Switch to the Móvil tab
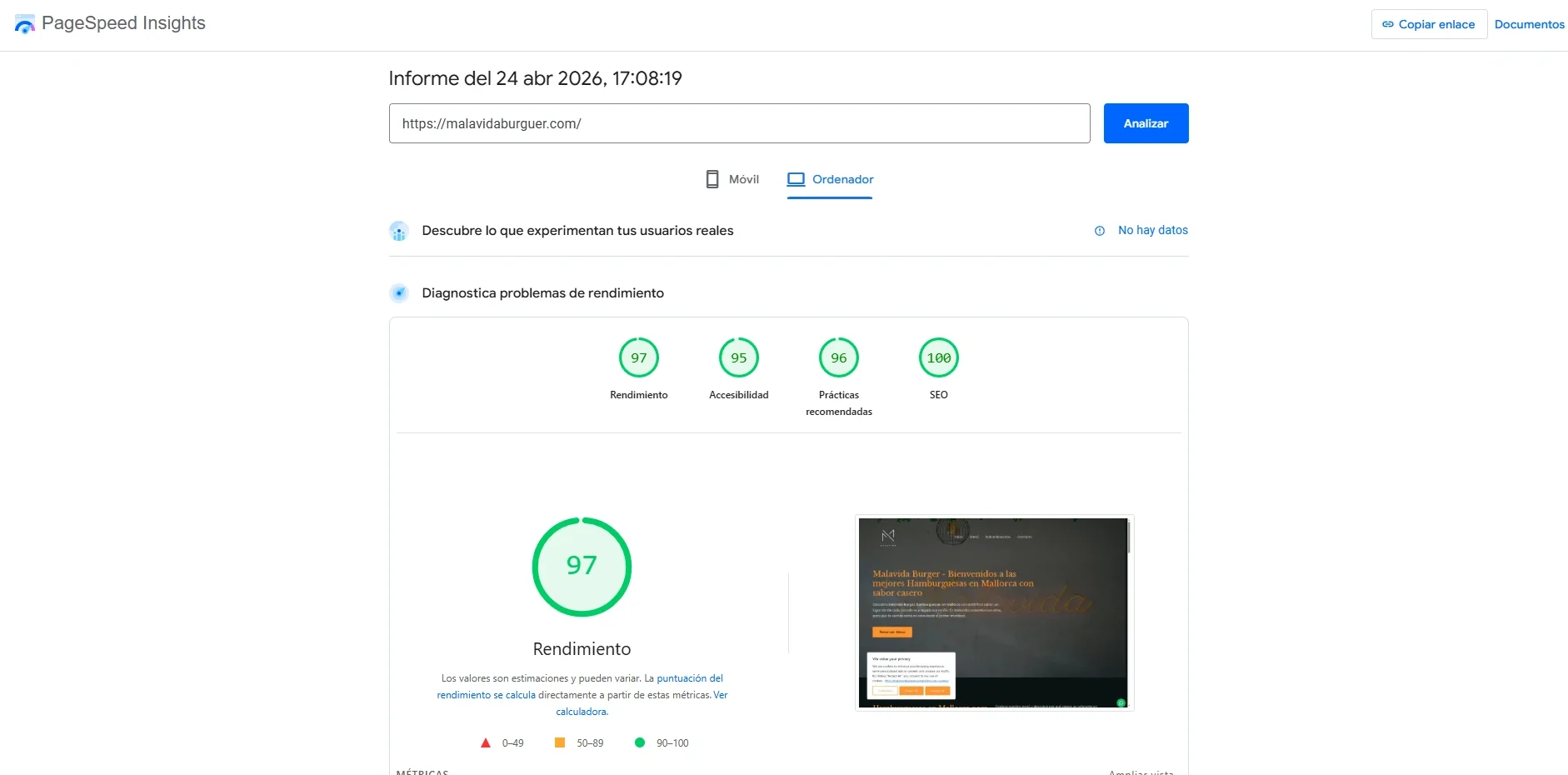This screenshot has height=775, width=1568. tap(732, 179)
